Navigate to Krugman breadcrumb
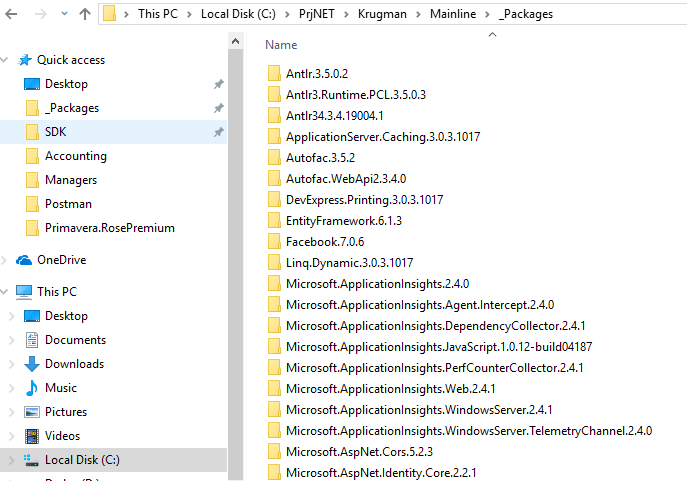The height and width of the screenshot is (481, 687). click(382, 14)
